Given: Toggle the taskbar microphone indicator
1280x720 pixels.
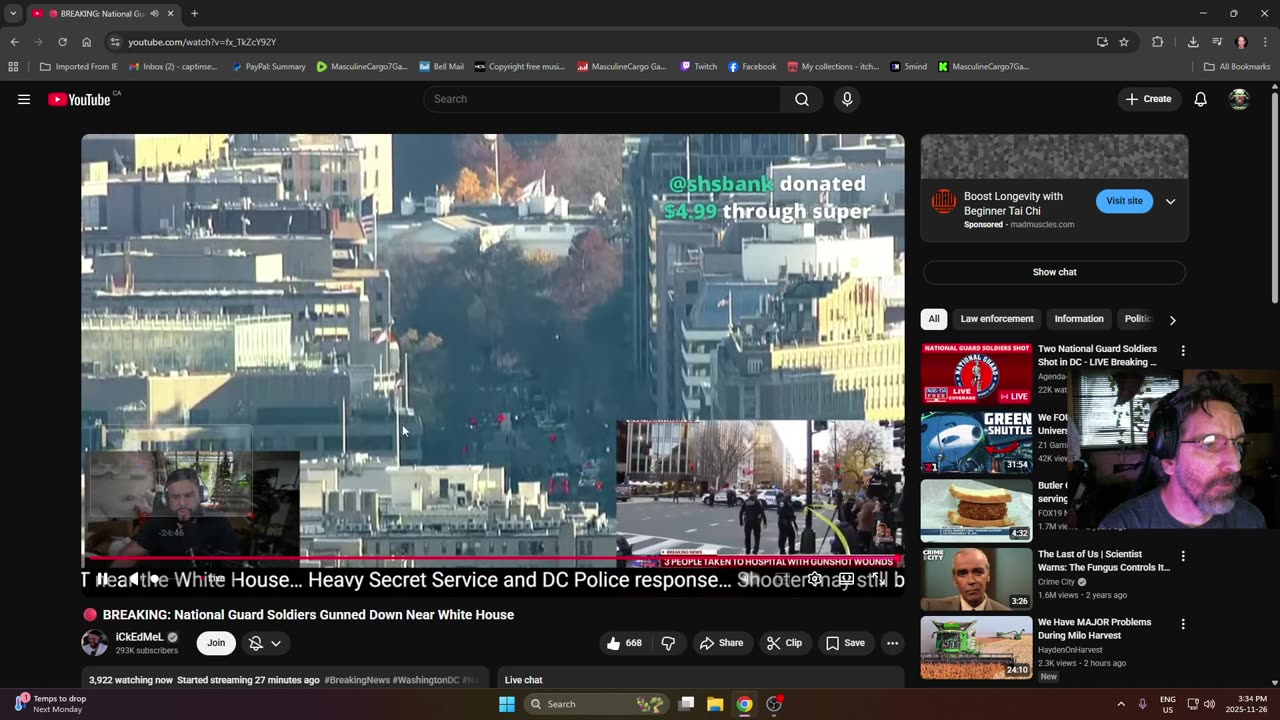Looking at the screenshot, I should pyautogui.click(x=1143, y=704).
